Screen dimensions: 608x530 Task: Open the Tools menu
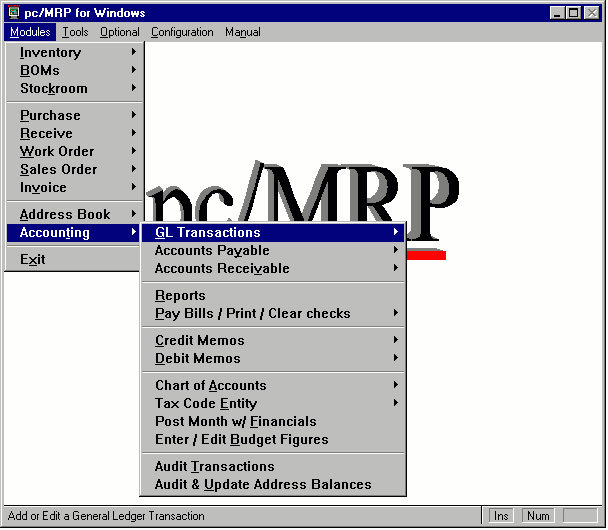tap(75, 32)
